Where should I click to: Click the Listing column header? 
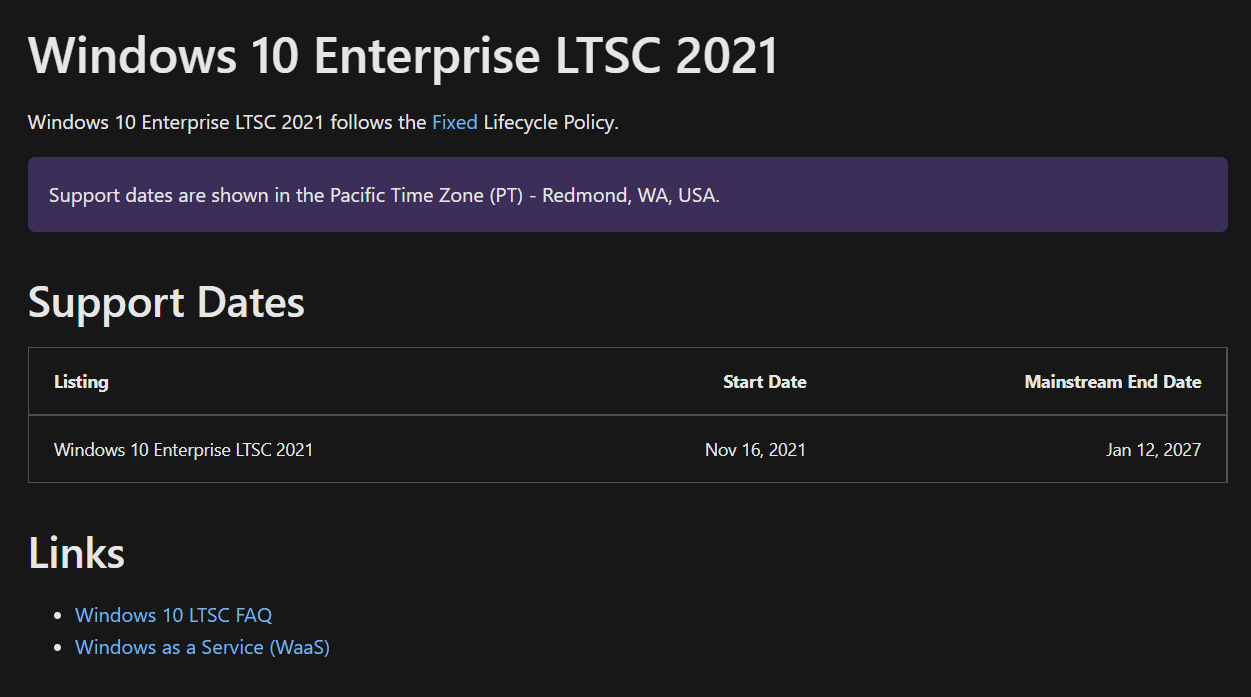click(x=81, y=382)
